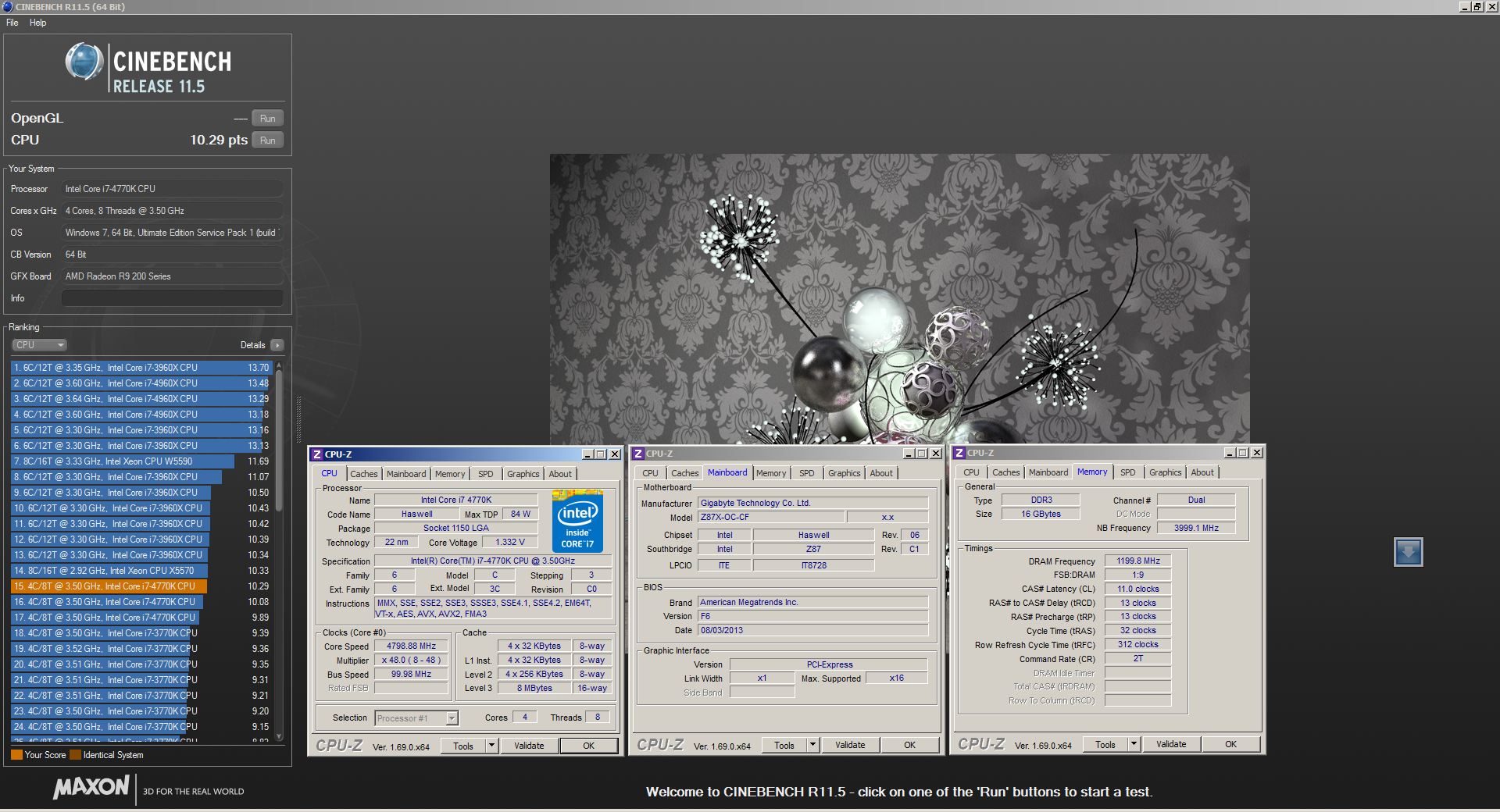This screenshot has width=1500, height=812.
Task: Click the Details label in Ranking panel
Action: tap(252, 345)
